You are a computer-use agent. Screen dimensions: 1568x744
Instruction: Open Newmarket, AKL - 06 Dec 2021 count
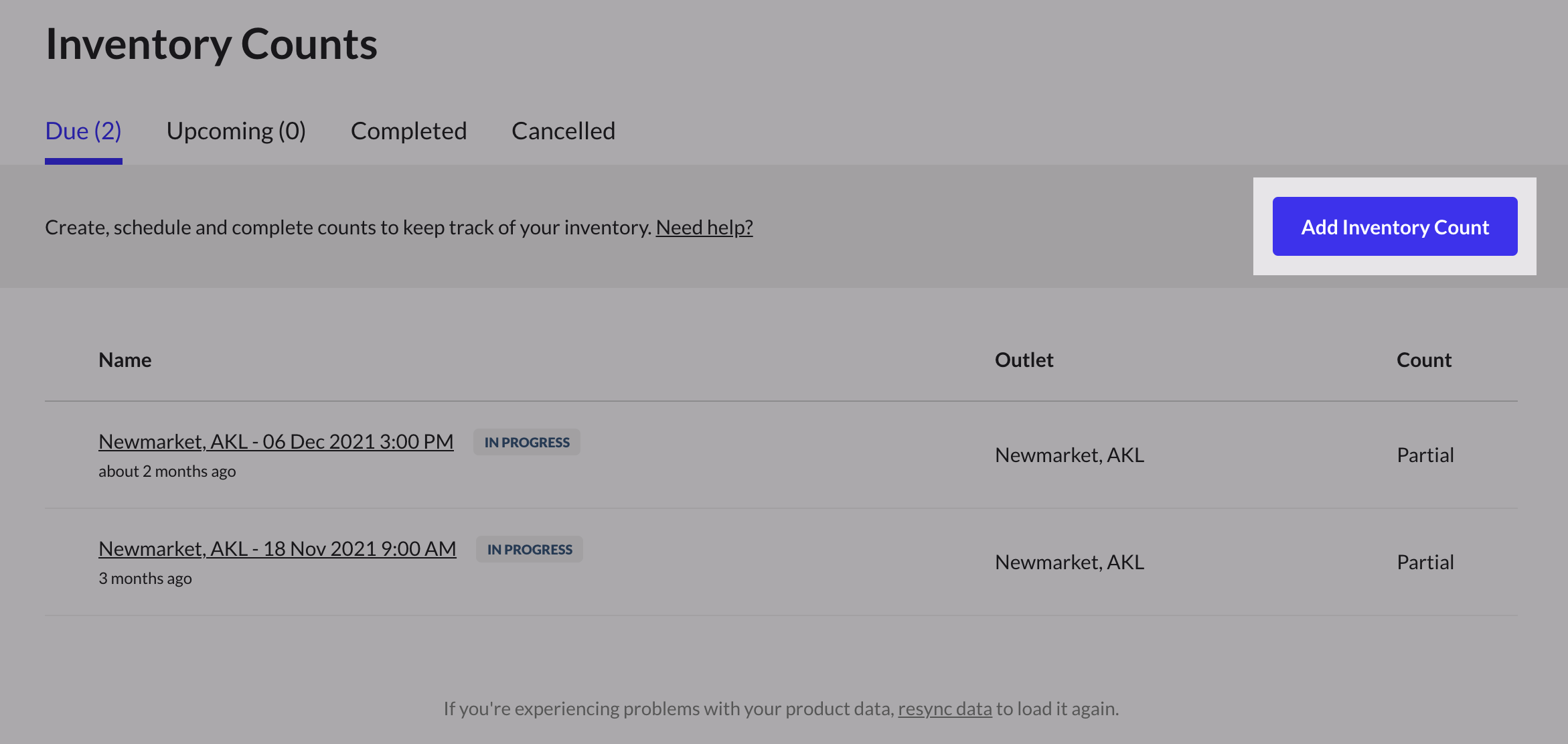(x=276, y=442)
